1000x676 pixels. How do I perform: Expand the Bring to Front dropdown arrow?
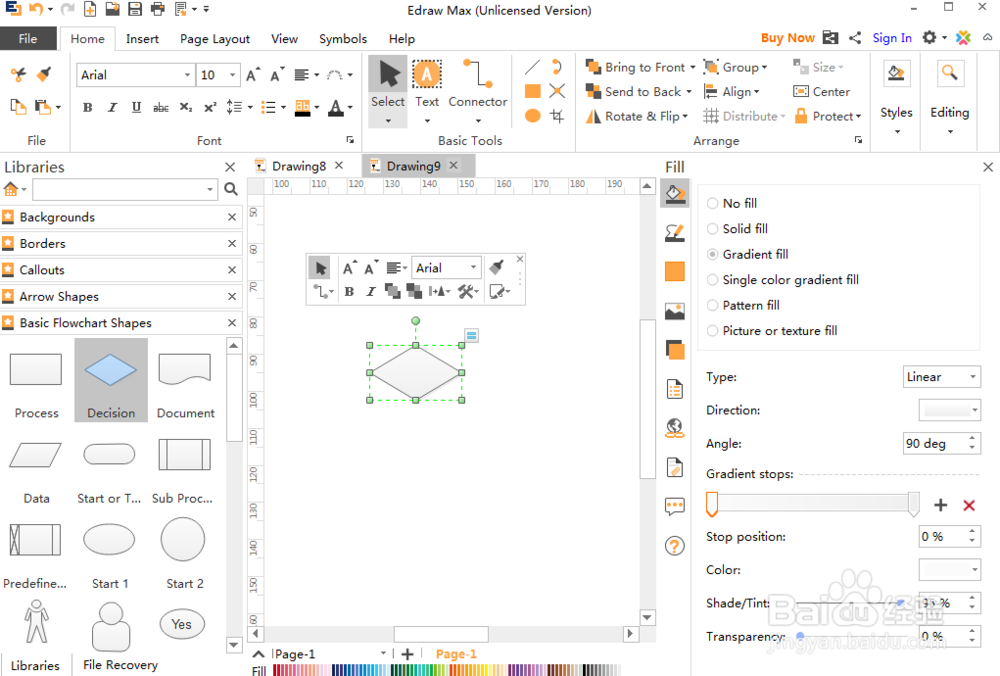pyautogui.click(x=693, y=67)
